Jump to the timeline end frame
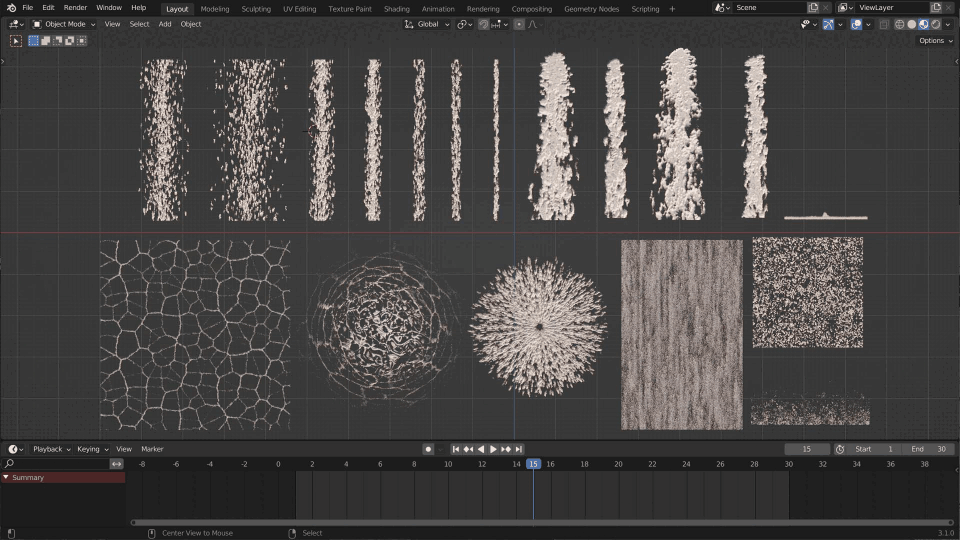The image size is (960, 540). (519, 449)
